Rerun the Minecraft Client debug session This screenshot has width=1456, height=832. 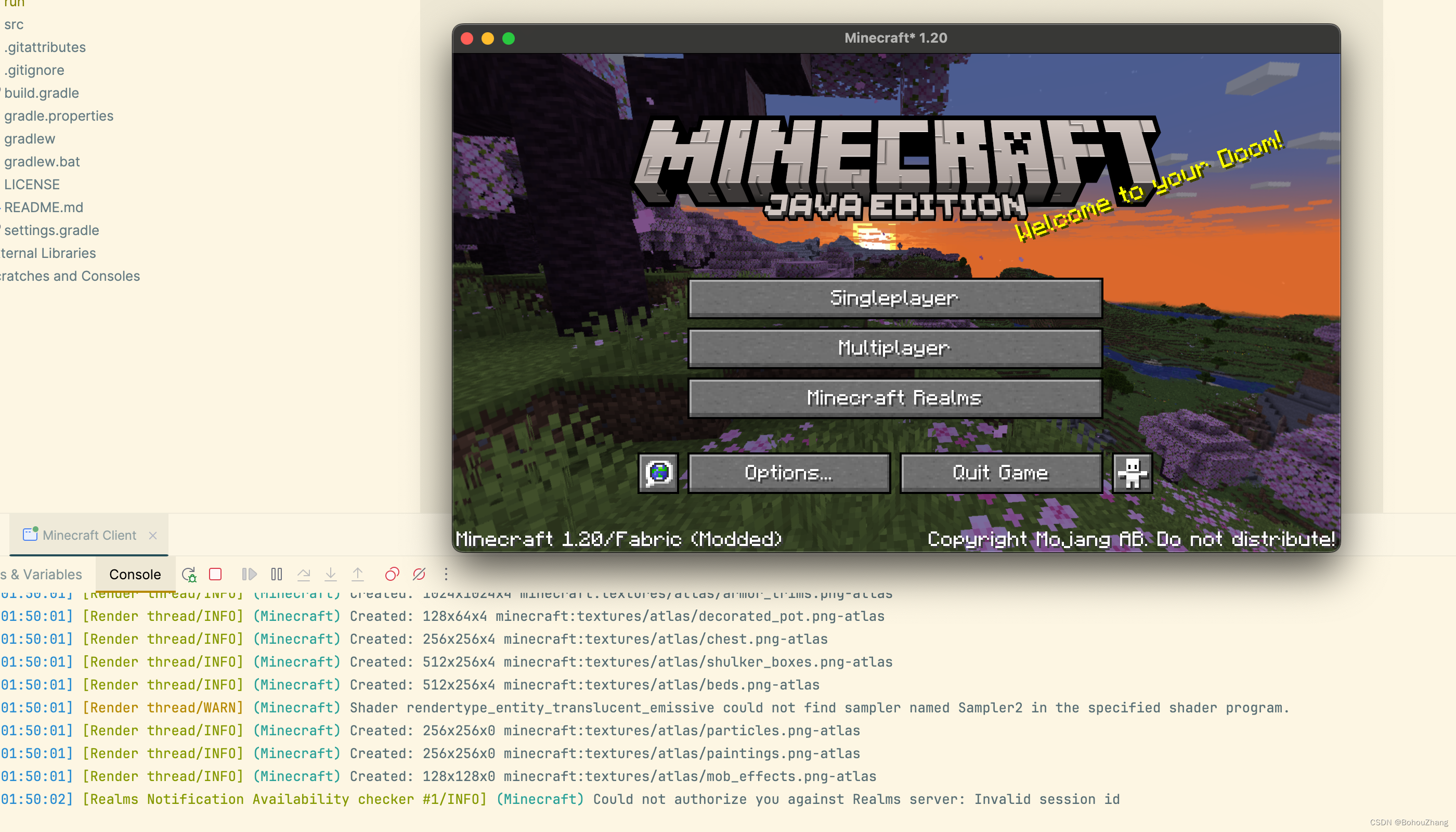[x=189, y=574]
